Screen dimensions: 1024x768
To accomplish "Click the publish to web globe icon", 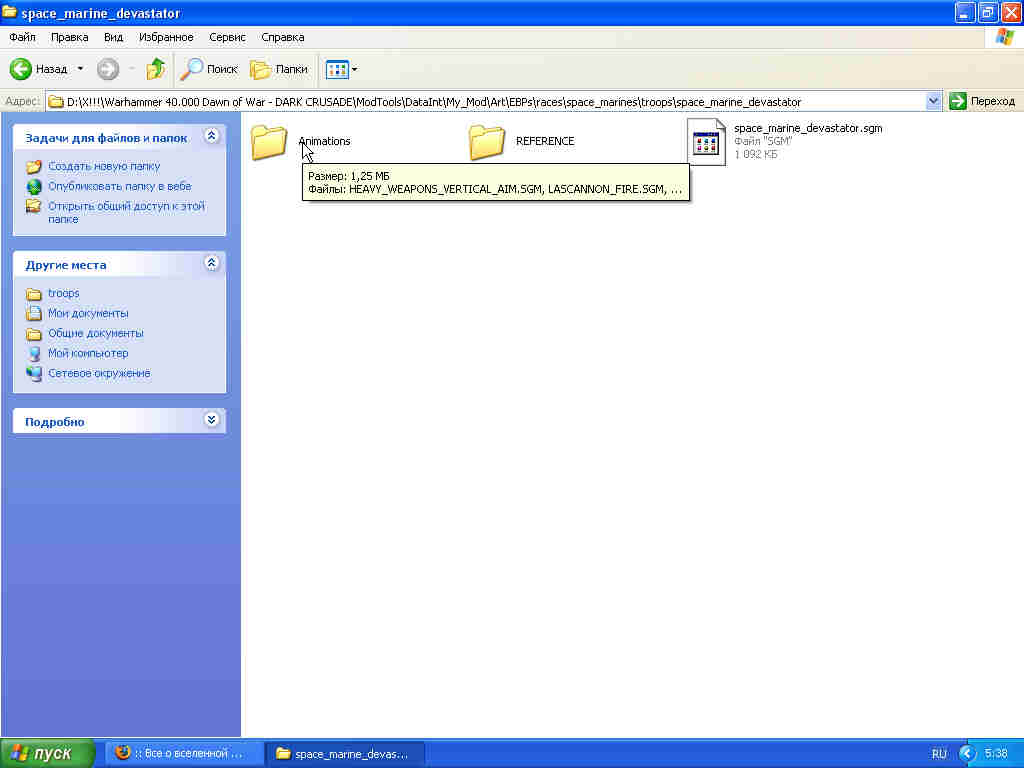I will [x=34, y=187].
